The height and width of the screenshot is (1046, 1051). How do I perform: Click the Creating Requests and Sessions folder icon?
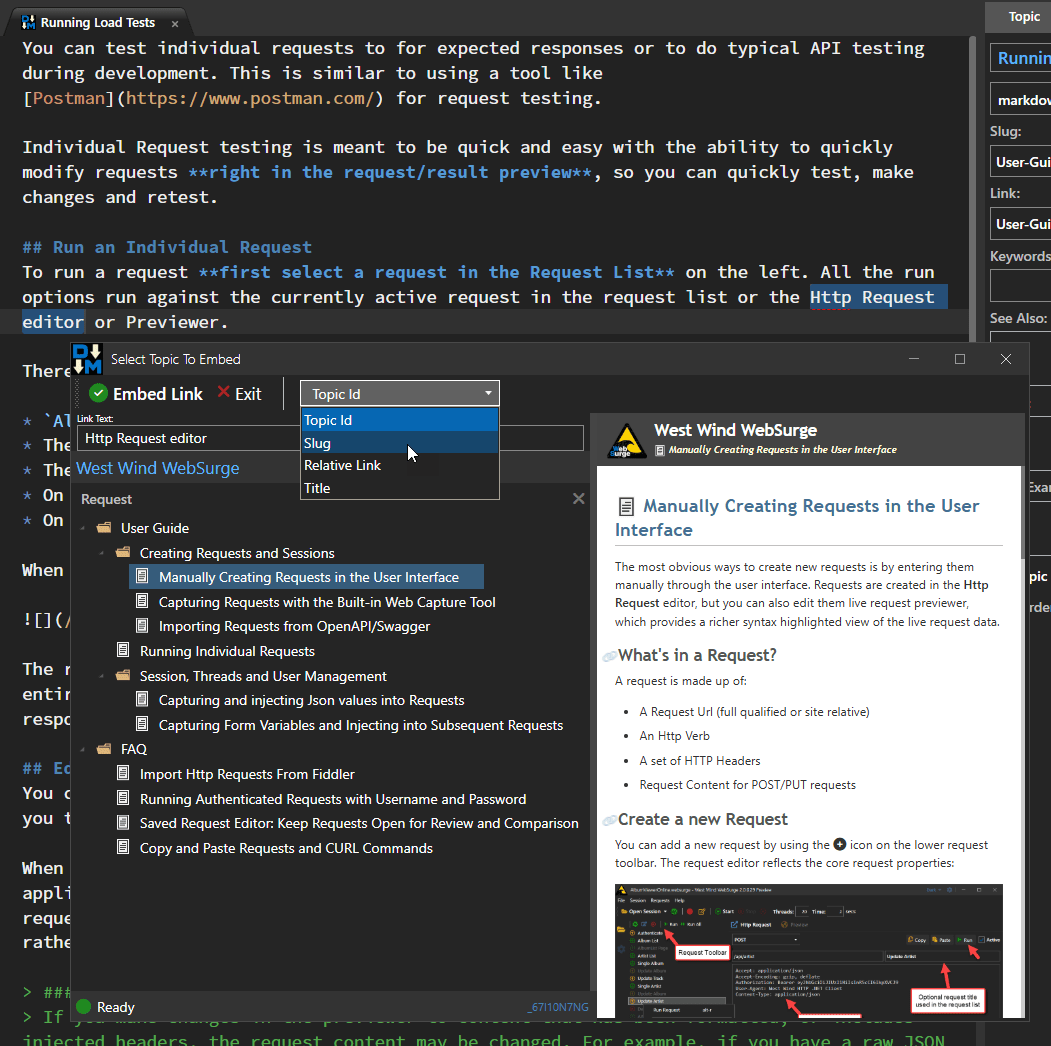(123, 553)
